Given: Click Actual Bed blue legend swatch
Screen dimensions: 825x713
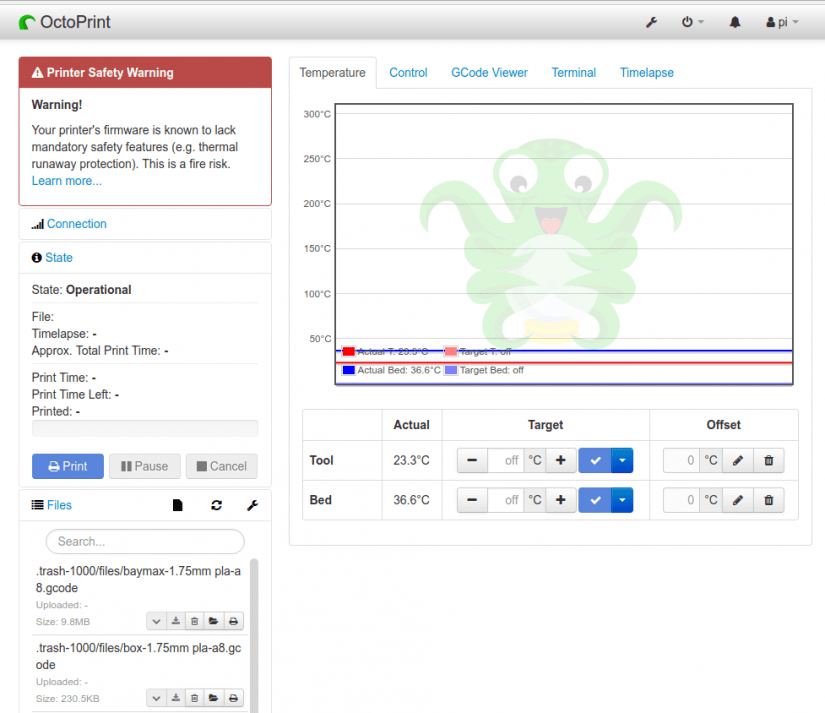Looking at the screenshot, I should click(x=348, y=370).
